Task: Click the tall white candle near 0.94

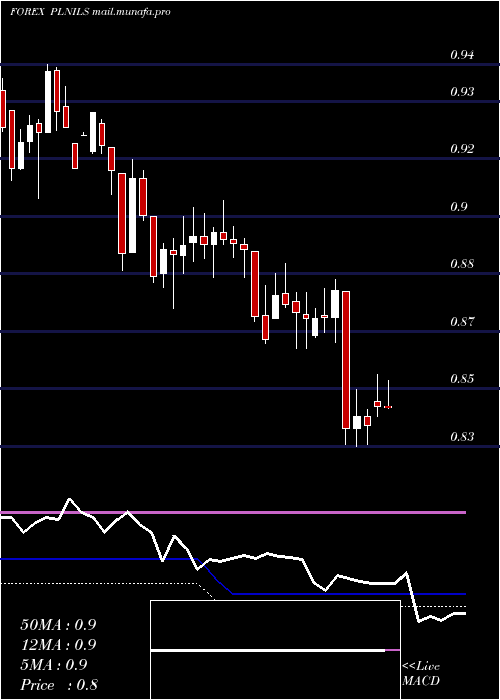Action: coord(48,101)
